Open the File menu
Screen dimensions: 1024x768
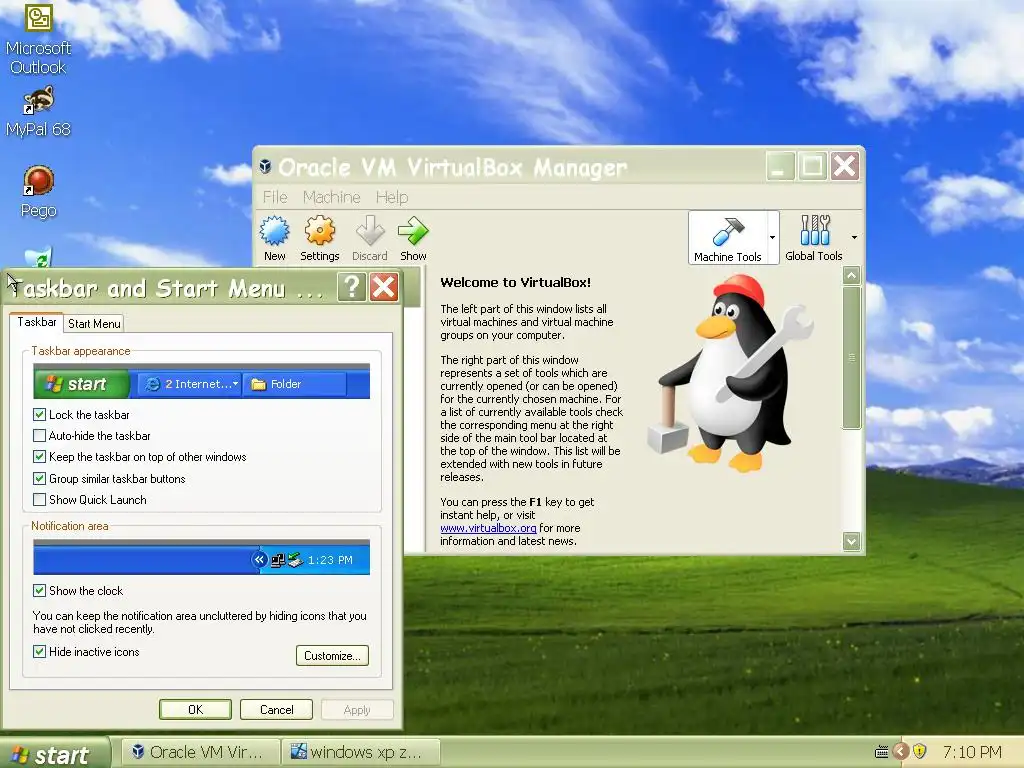275,197
